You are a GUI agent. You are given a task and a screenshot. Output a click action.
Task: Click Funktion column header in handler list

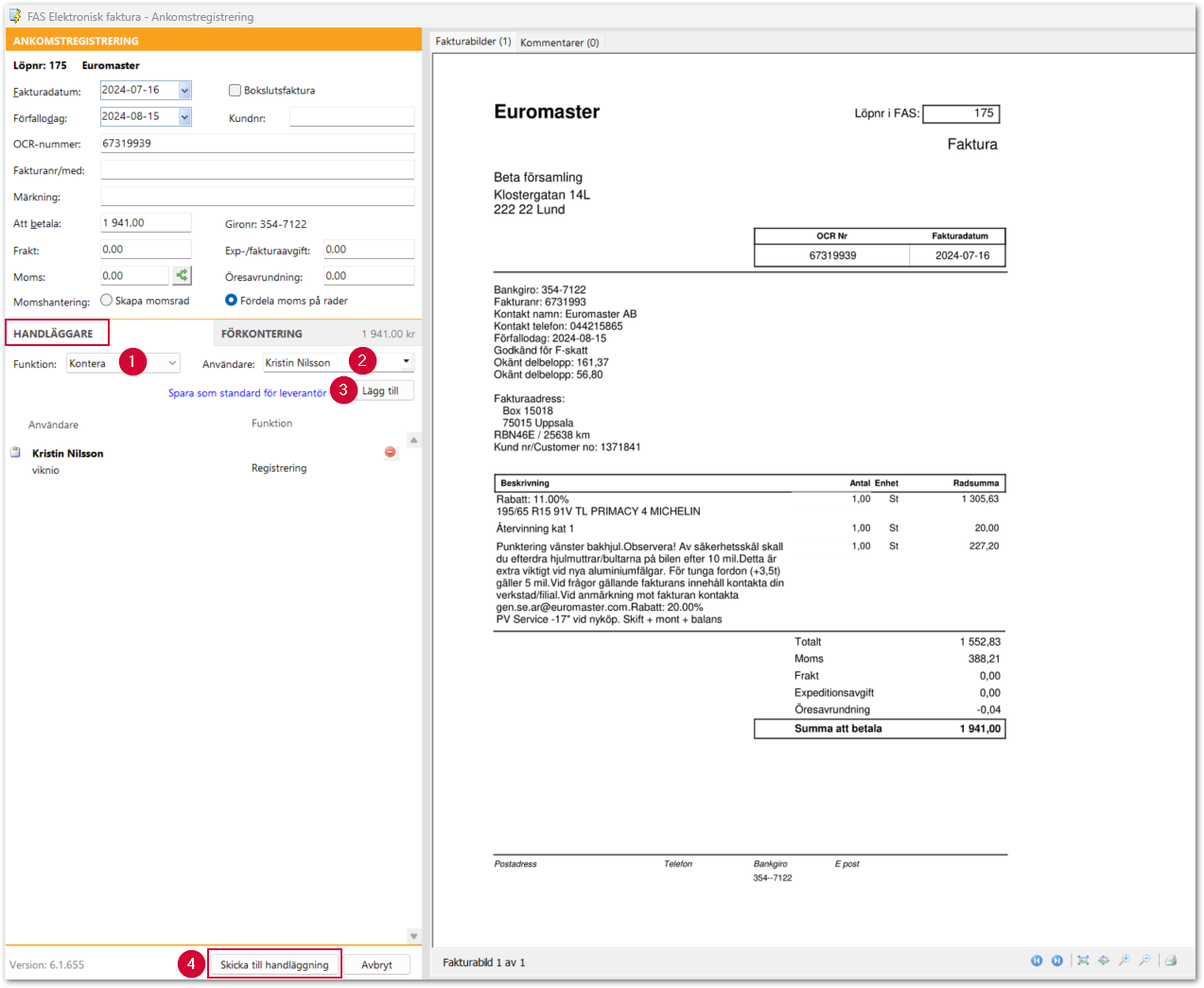(x=271, y=424)
